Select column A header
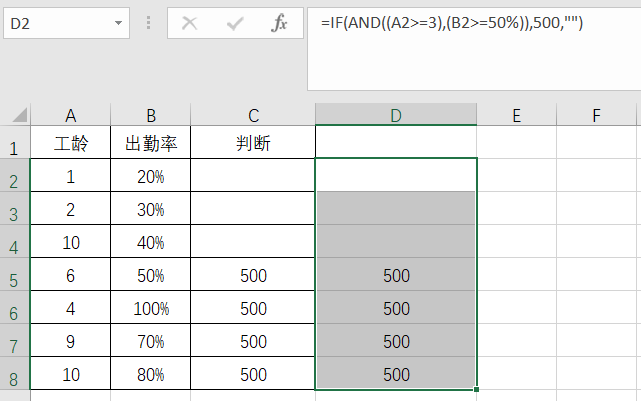The height and width of the screenshot is (401, 641). pyautogui.click(x=70, y=116)
